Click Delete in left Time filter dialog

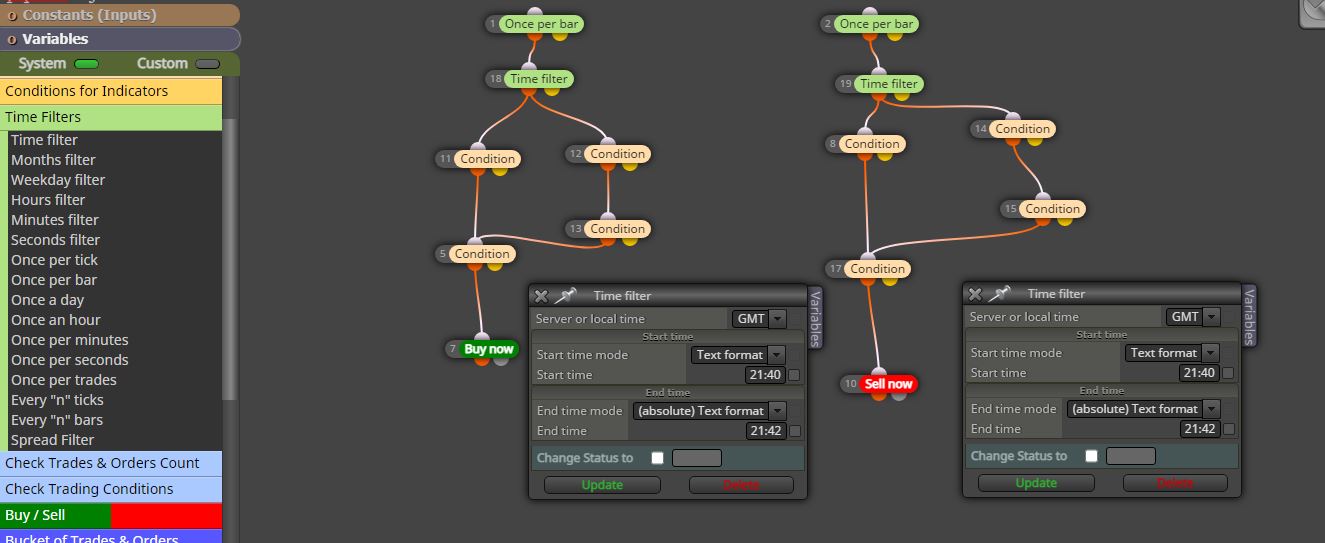click(x=741, y=485)
